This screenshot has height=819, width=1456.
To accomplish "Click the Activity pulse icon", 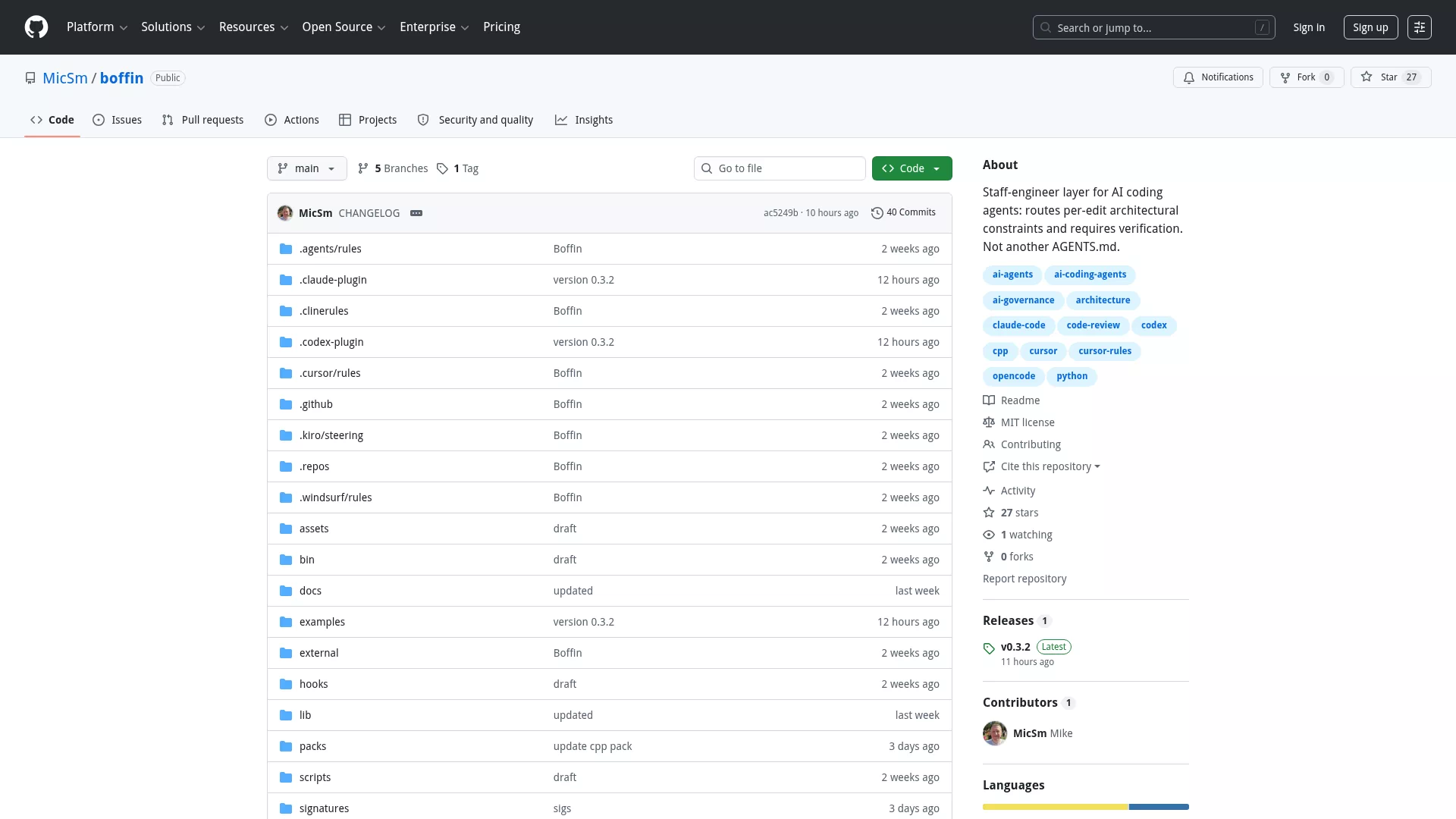I will tap(989, 491).
